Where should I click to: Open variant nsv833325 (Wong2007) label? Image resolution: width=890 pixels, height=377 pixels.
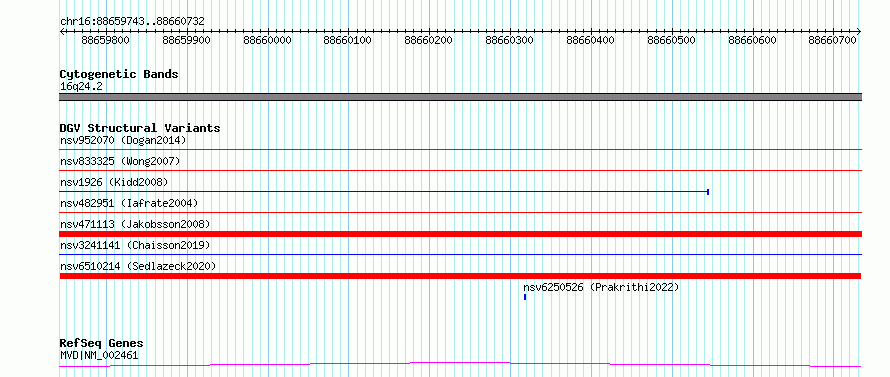coord(120,161)
